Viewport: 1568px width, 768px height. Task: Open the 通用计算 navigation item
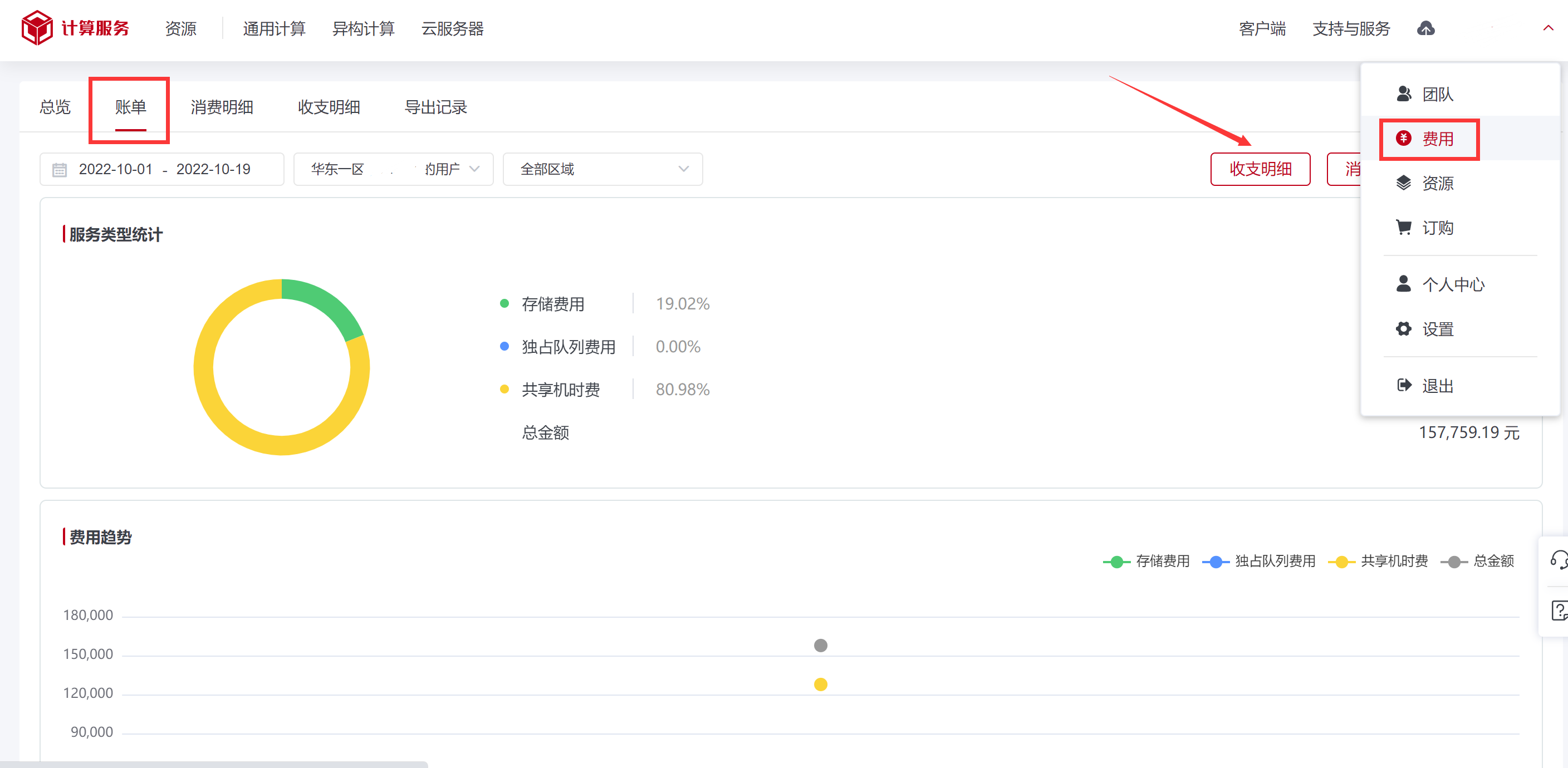click(274, 28)
